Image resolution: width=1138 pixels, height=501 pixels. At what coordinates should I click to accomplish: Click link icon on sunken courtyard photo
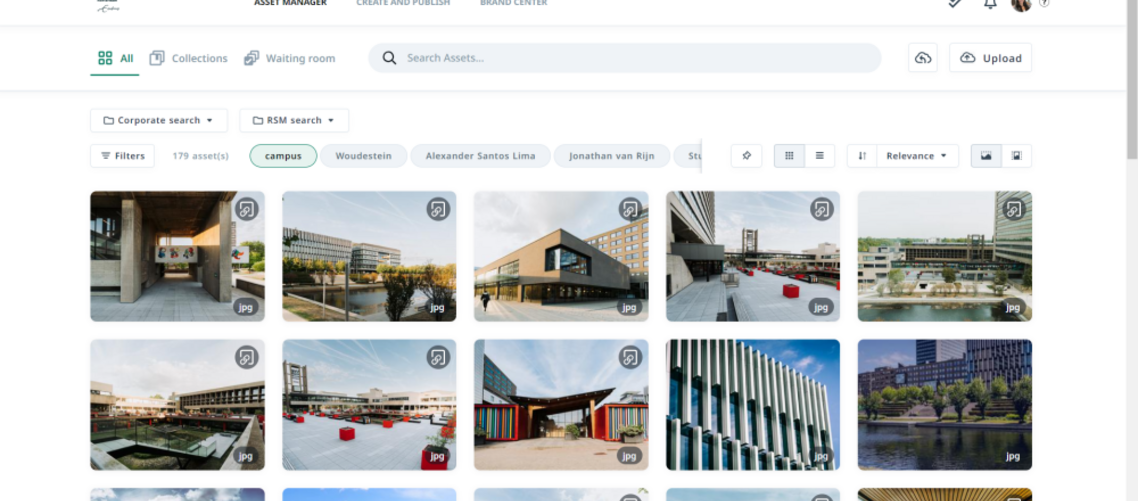pyautogui.click(x=247, y=357)
